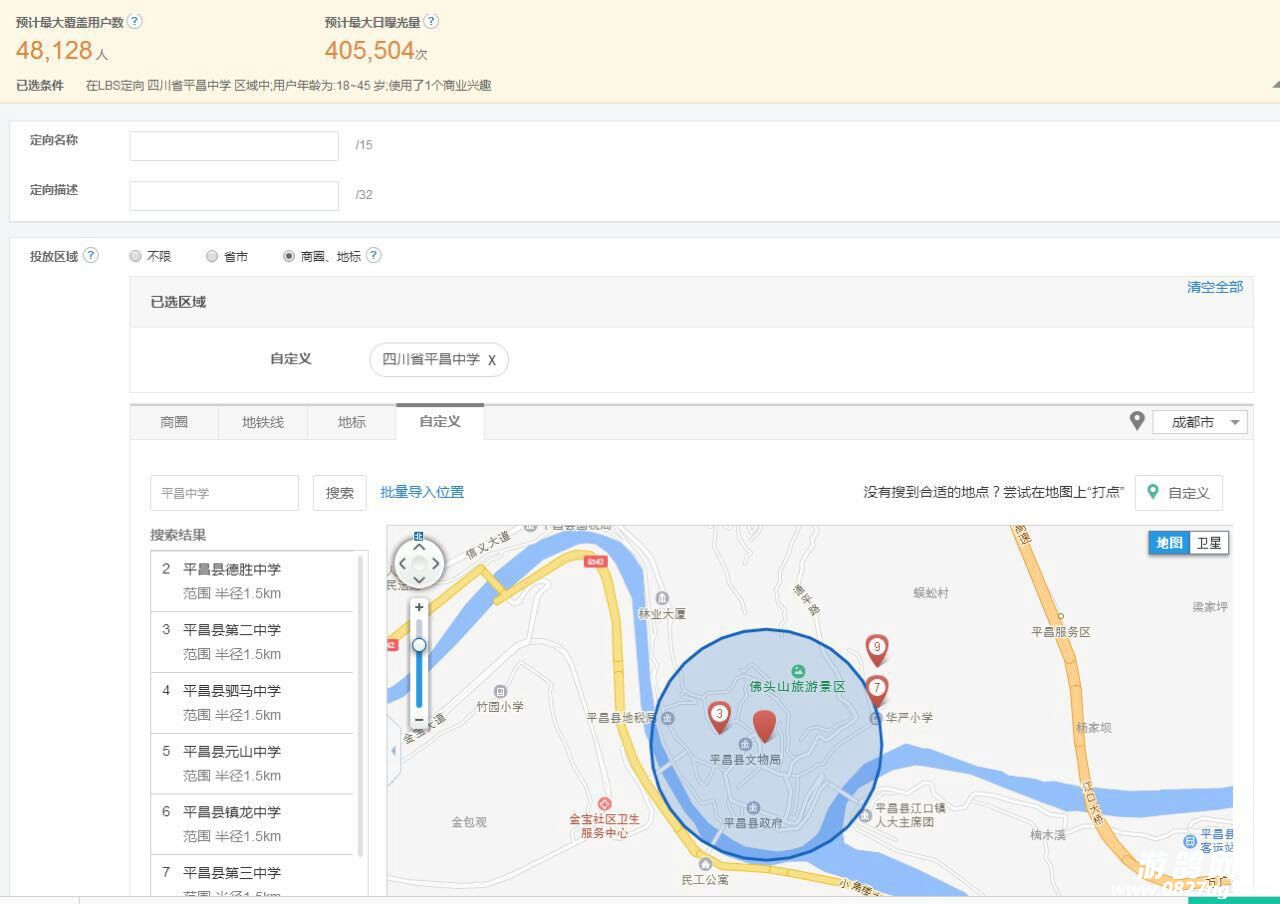This screenshot has height=904, width=1280.
Task: Click the 林业大厦 map icon
Action: click(662, 598)
